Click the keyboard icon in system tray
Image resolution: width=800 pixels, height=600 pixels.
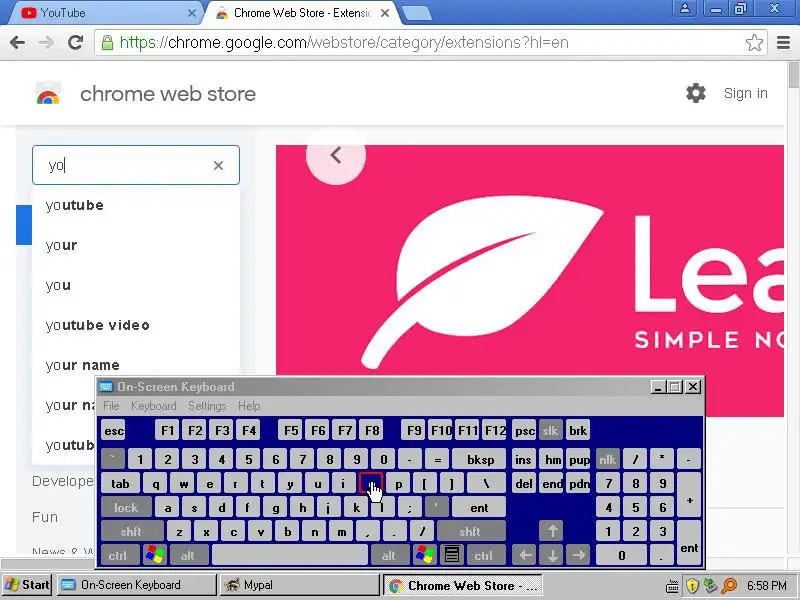point(672,586)
